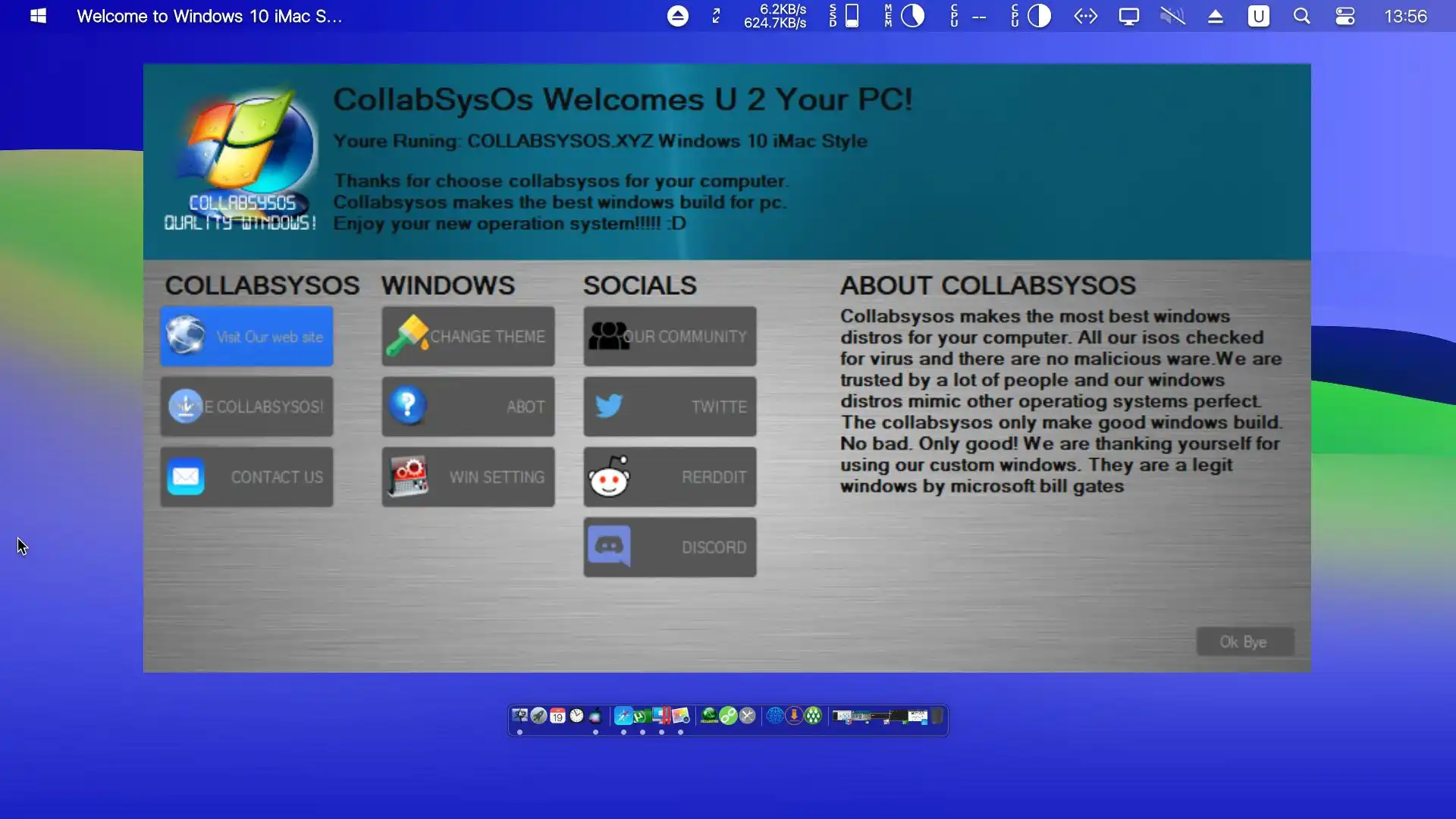
Task: Click the Windows logo in the menu bar
Action: coord(38,16)
